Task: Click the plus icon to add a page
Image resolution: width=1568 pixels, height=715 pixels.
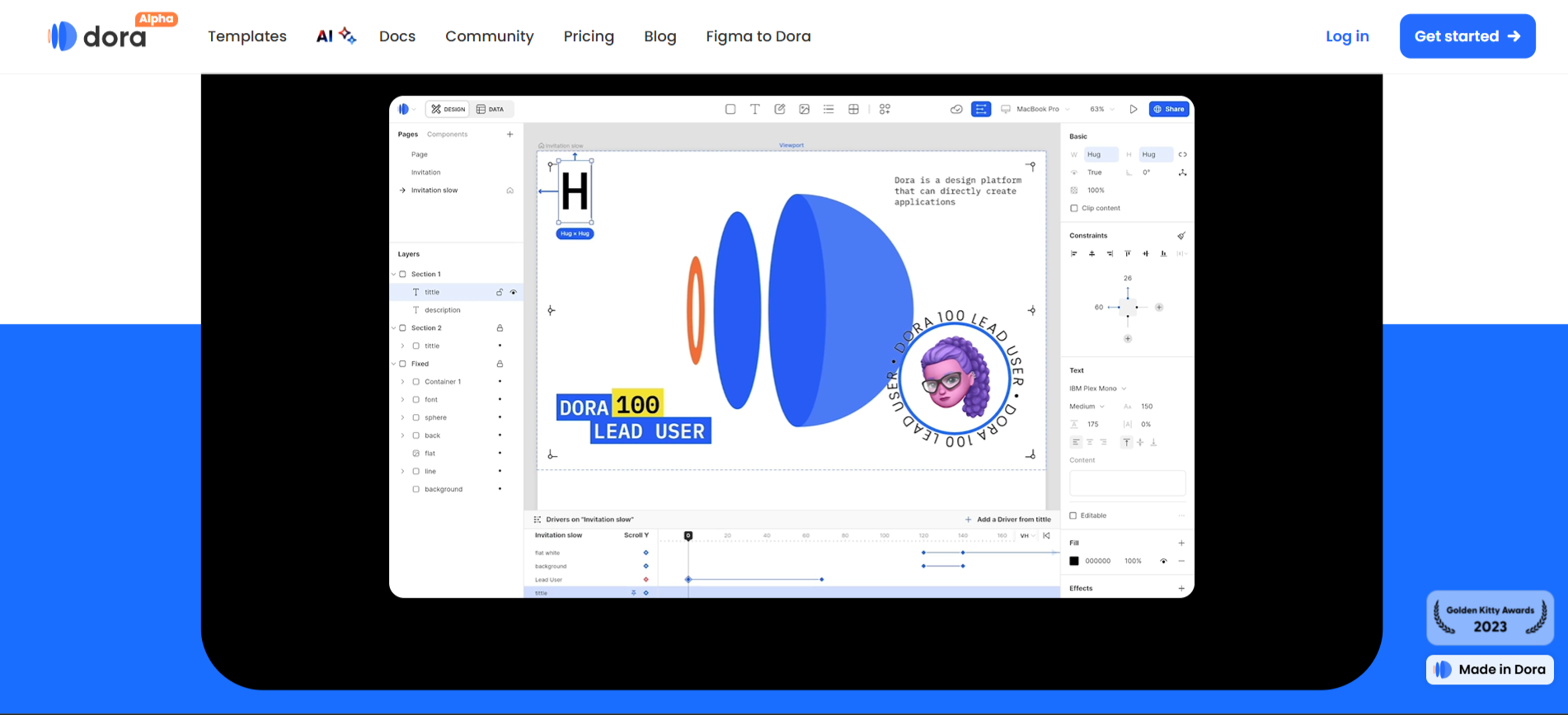Action: pyautogui.click(x=509, y=134)
